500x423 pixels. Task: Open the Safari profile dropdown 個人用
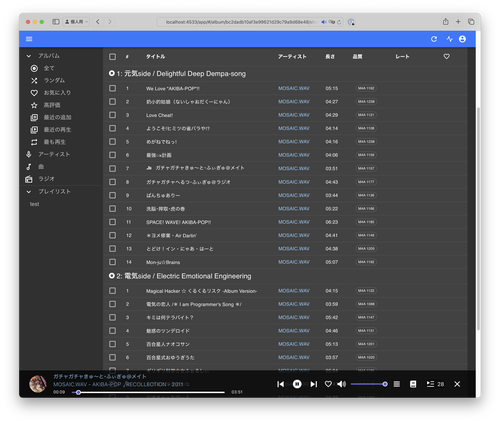pyautogui.click(x=76, y=22)
